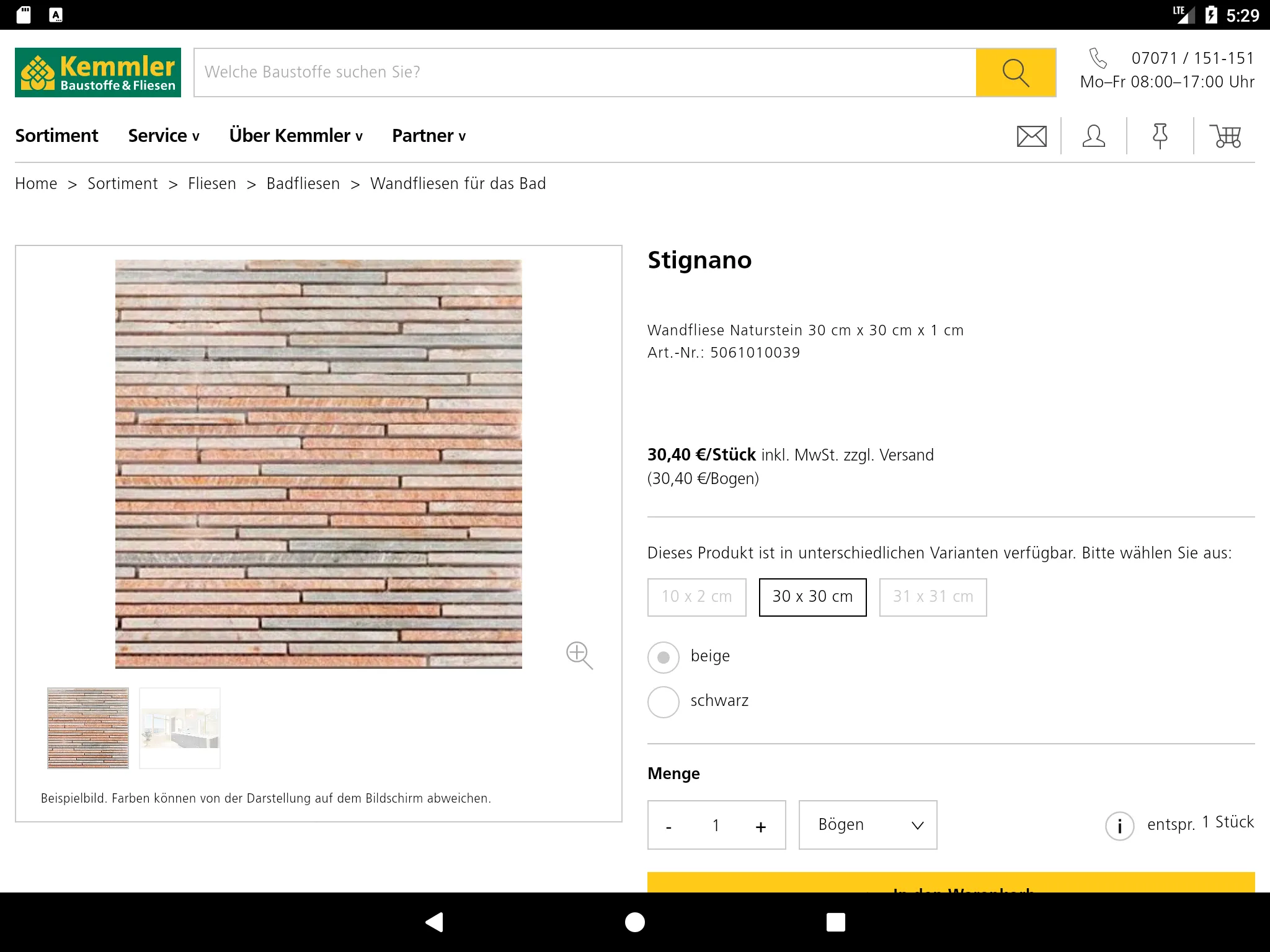The height and width of the screenshot is (952, 1270).
Task: Open the Sortiment navigation menu
Action: 57,136
